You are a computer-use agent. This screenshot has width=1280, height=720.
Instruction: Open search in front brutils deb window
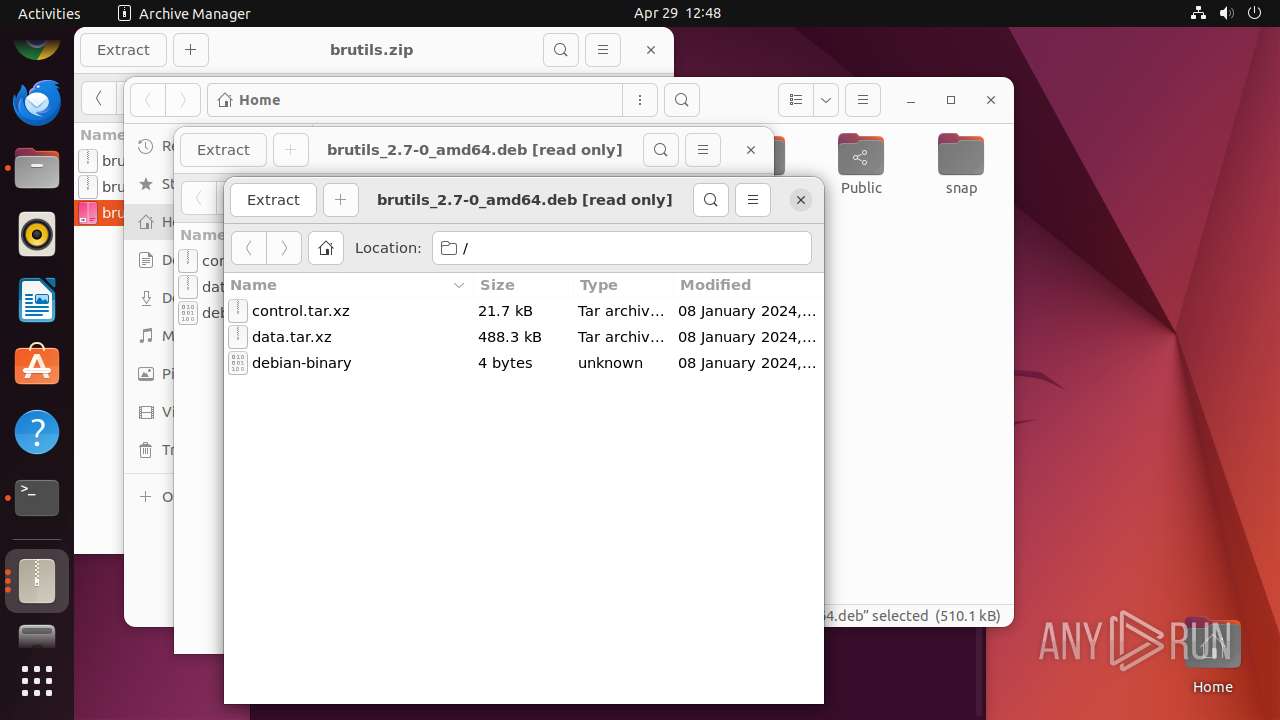coord(710,200)
